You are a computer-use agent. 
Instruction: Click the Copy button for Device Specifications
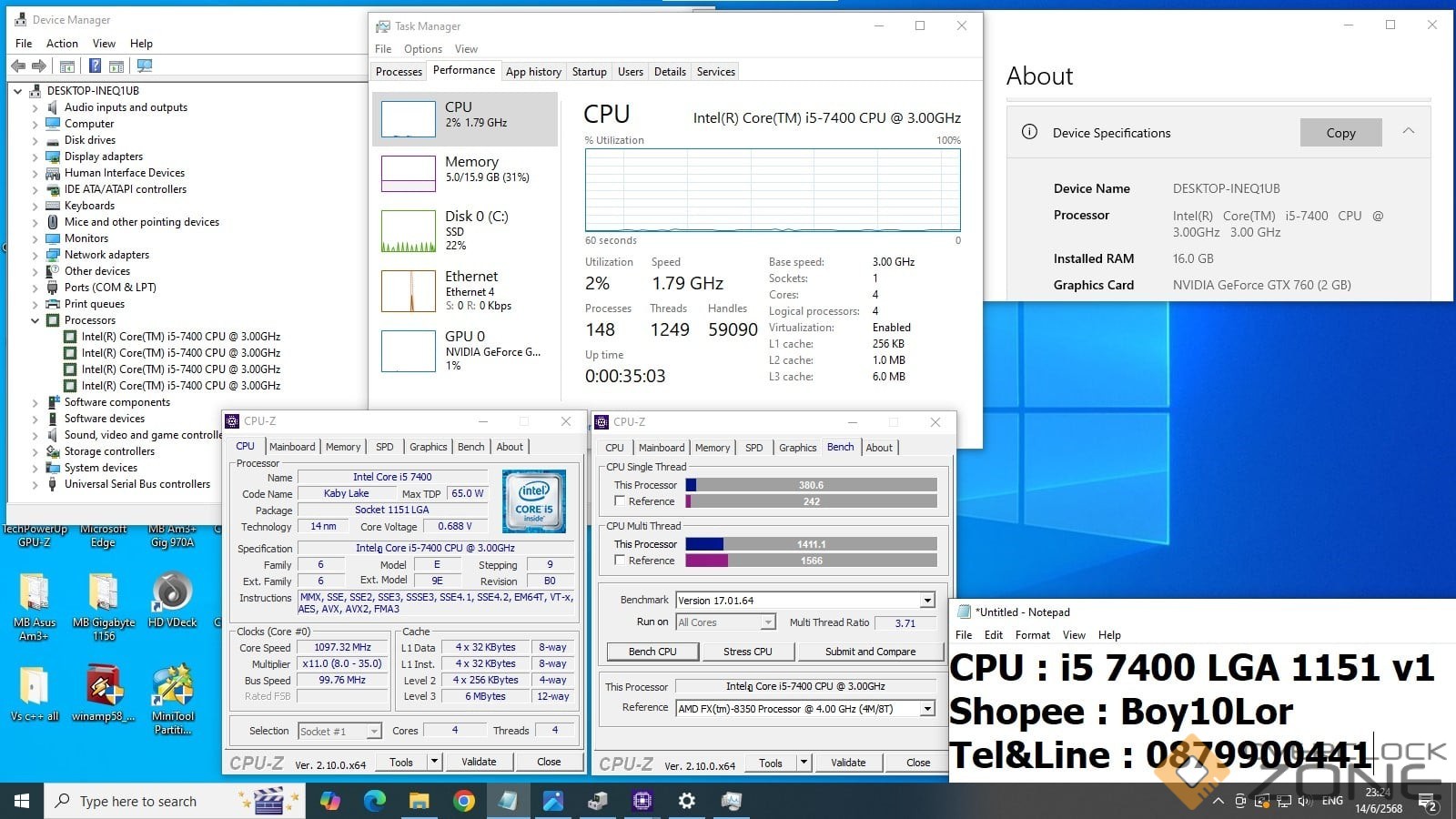1340,133
